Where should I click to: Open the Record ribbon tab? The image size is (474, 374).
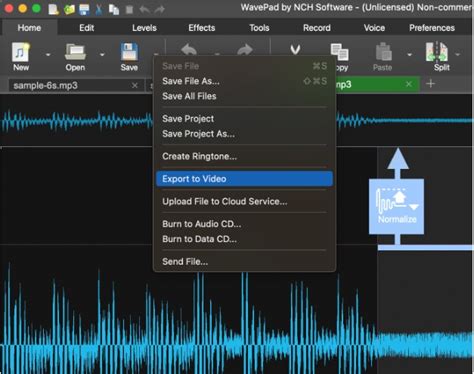(317, 28)
